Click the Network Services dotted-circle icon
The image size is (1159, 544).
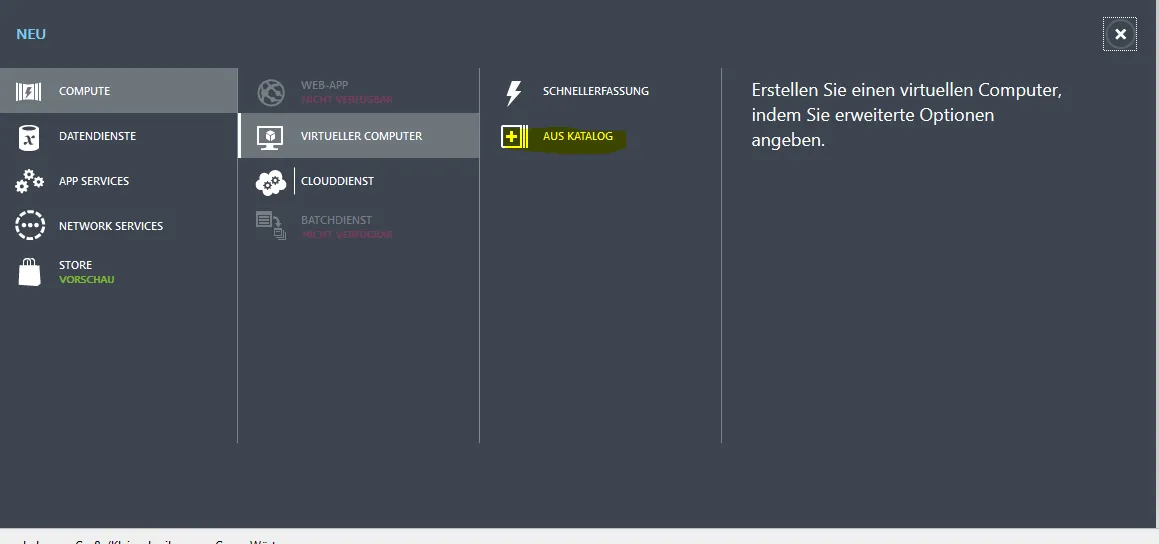point(30,225)
